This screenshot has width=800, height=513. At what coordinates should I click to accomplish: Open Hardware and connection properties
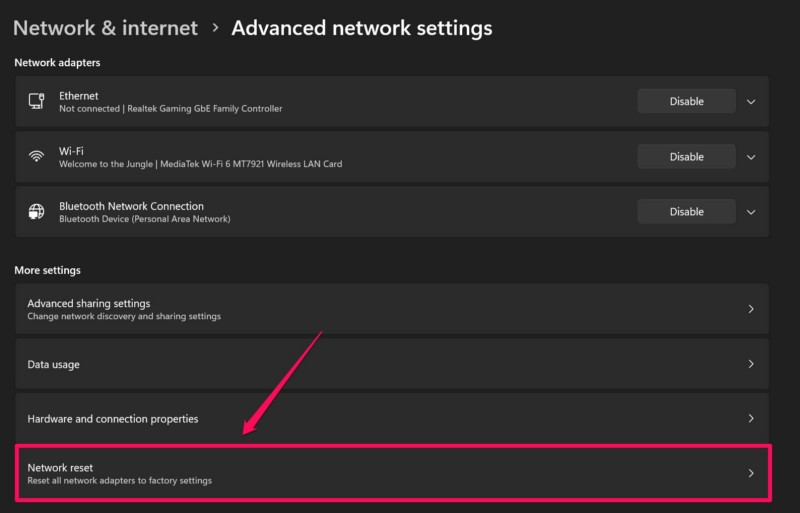pyautogui.click(x=113, y=418)
